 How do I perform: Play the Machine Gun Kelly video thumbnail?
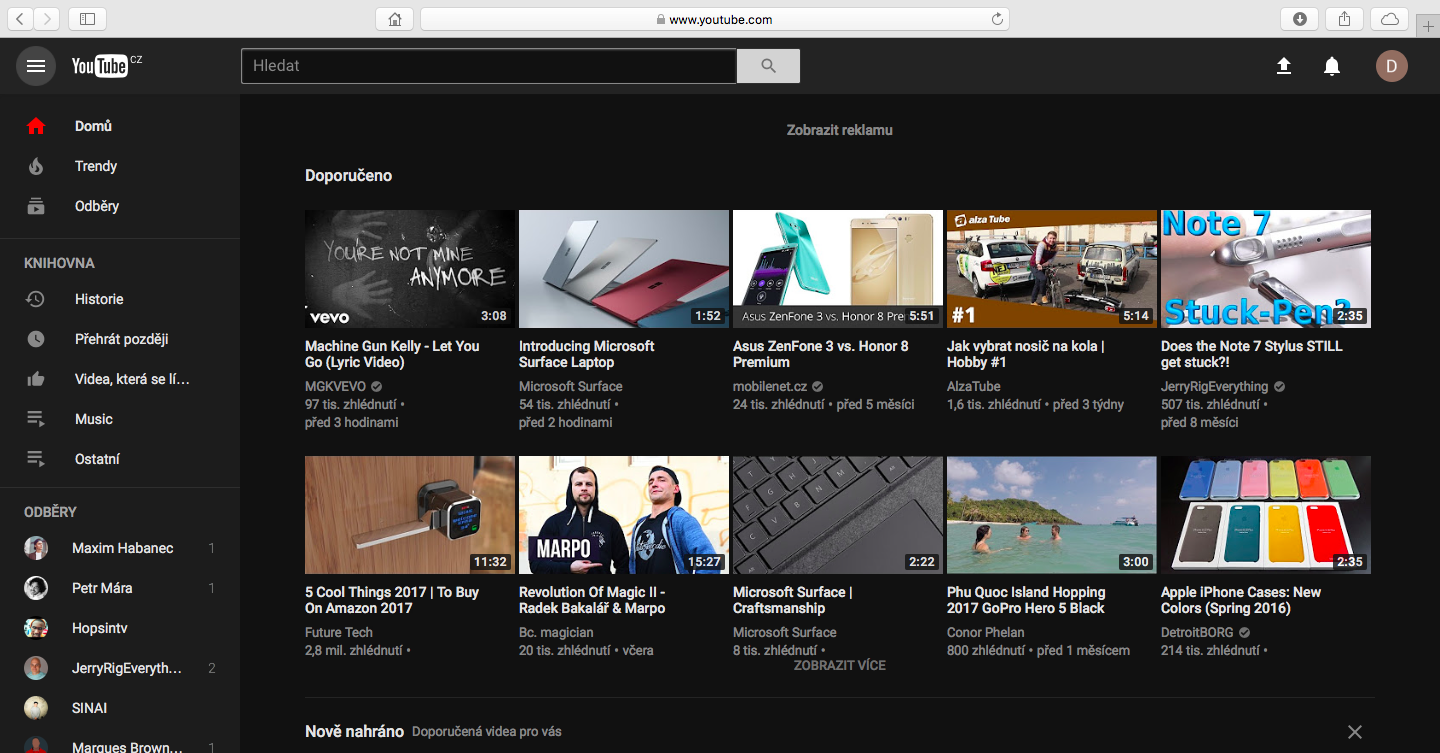pyautogui.click(x=409, y=269)
